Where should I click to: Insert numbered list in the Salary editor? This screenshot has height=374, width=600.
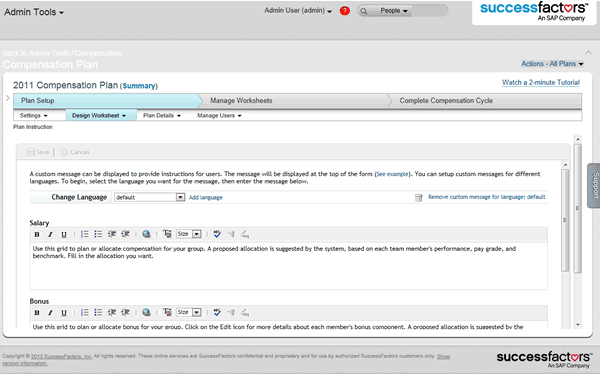(x=85, y=234)
